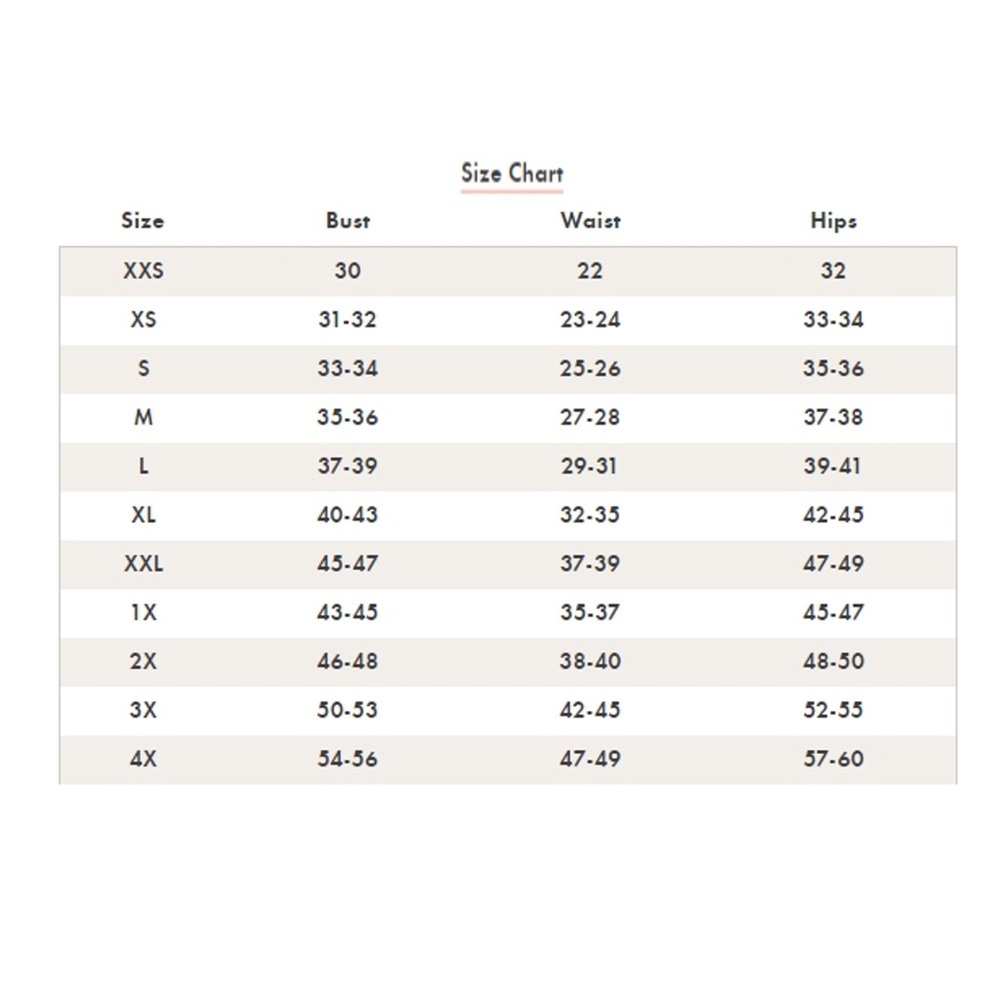Viewport: 1000px width, 1000px height.
Task: Click the 1X size row label
Action: point(143,612)
